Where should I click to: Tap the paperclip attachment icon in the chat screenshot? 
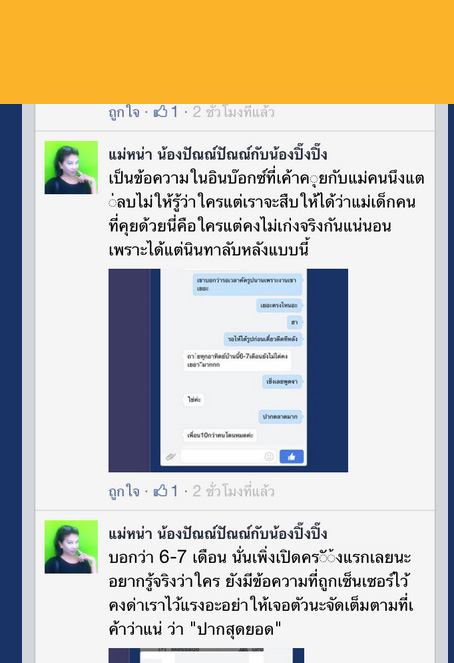pos(171,457)
